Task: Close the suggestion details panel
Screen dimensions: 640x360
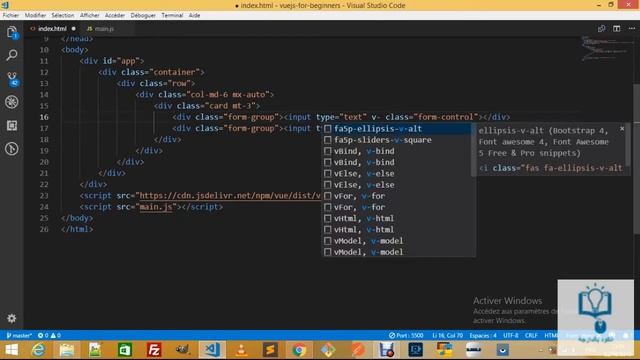Action: point(622,129)
